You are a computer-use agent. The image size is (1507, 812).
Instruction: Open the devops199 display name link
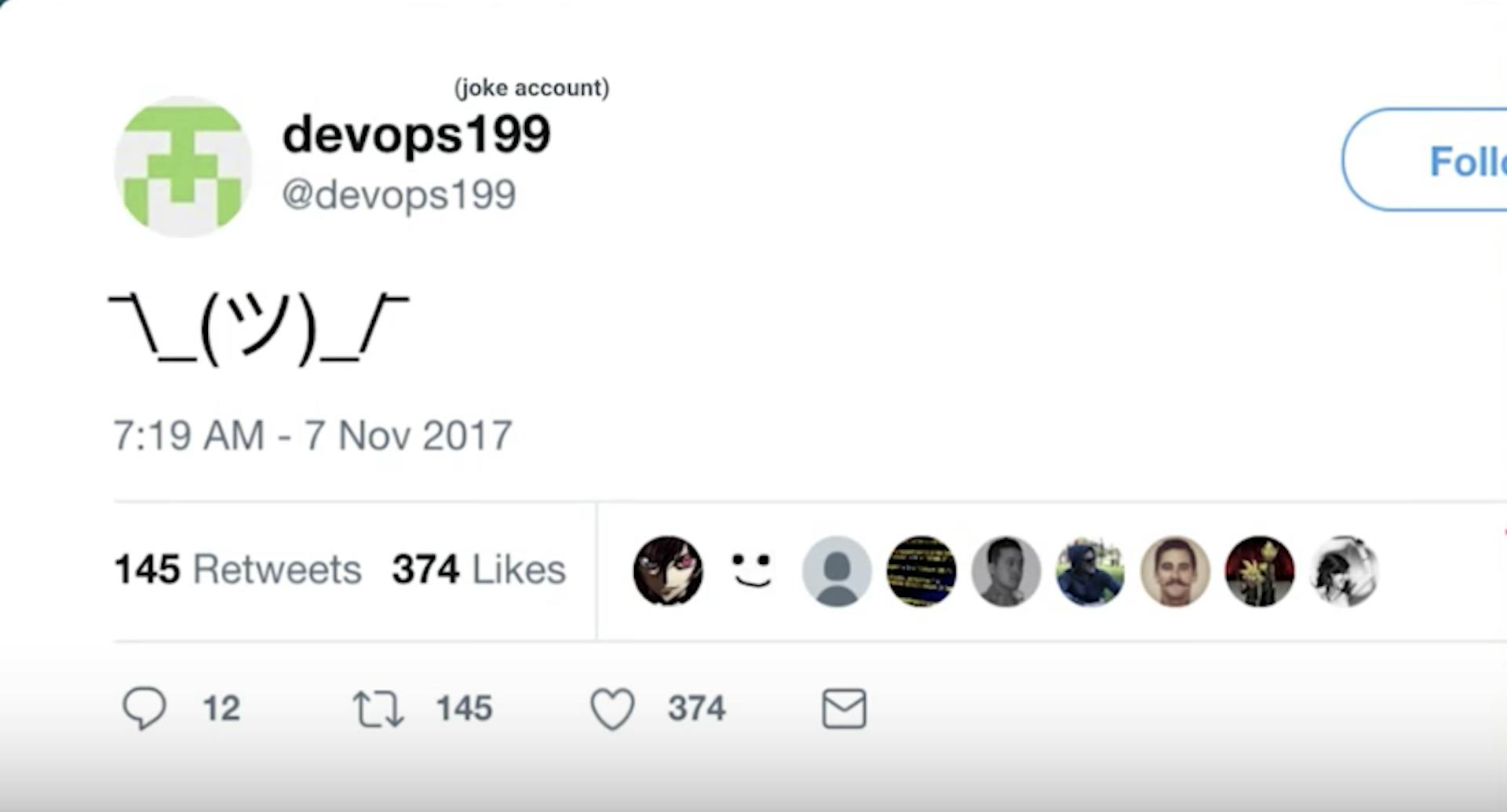[416, 136]
